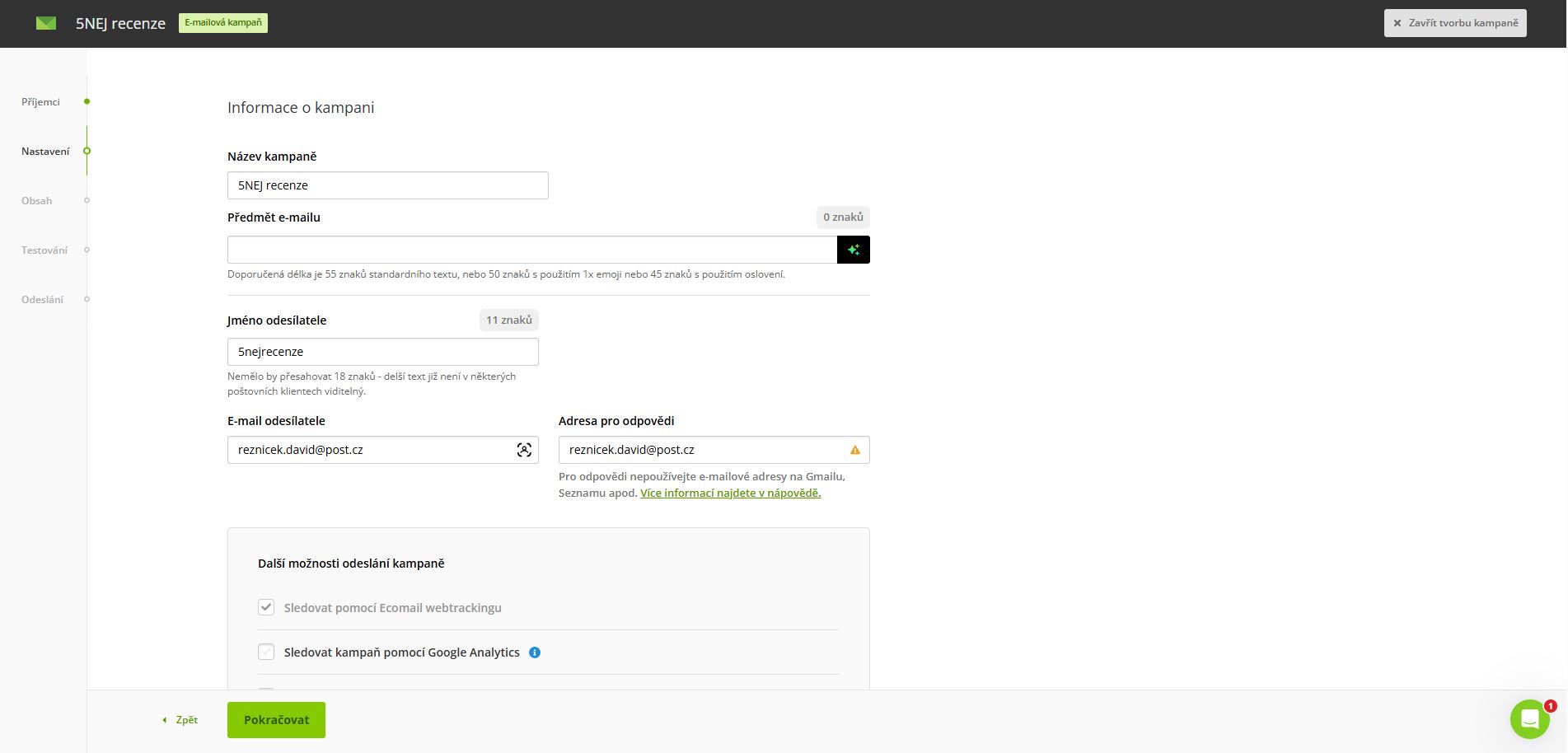Generate subject with the AI sparkle button

854,250
